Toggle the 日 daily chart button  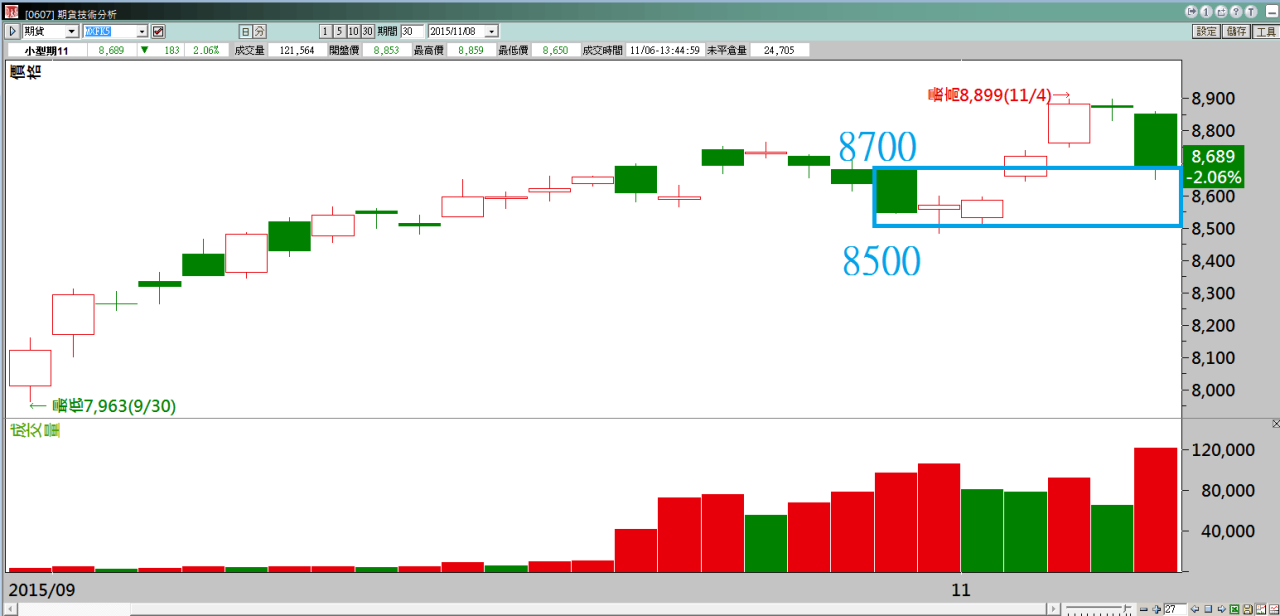[x=246, y=32]
